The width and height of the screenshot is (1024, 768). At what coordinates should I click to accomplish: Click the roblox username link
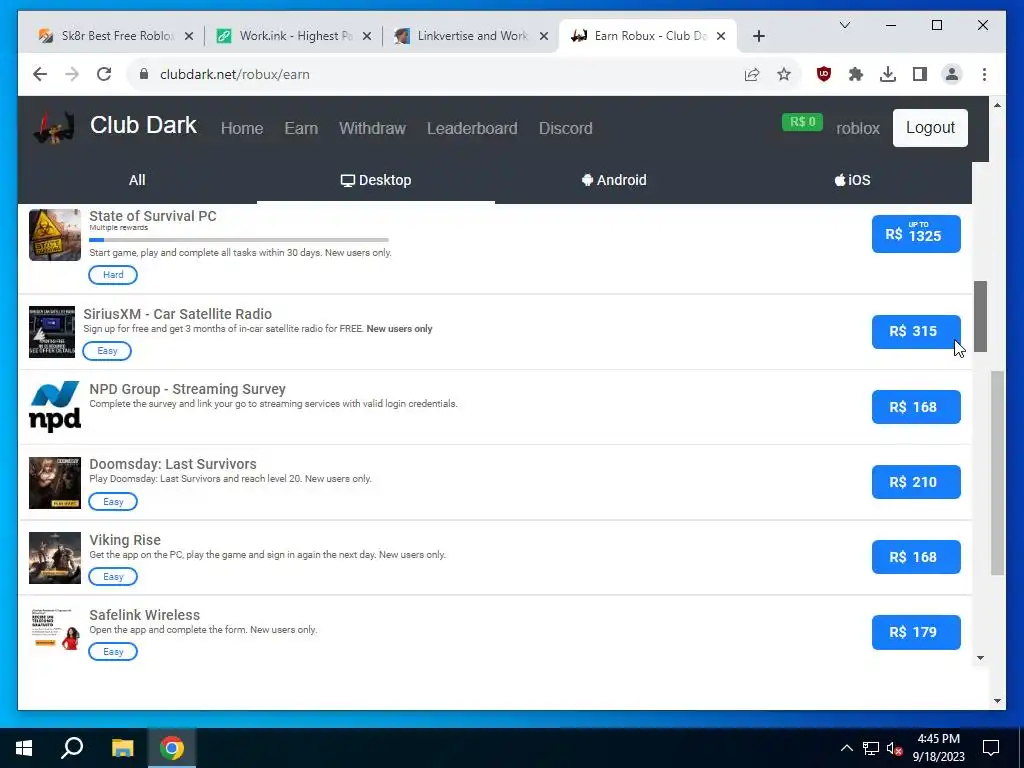[857, 129]
